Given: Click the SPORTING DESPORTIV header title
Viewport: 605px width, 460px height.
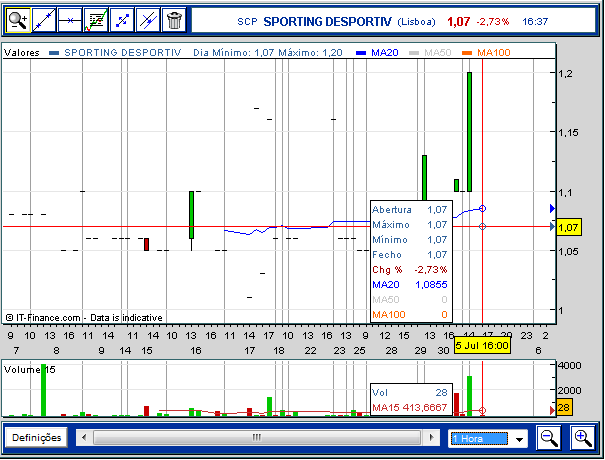Looking at the screenshot, I should click(327, 22).
